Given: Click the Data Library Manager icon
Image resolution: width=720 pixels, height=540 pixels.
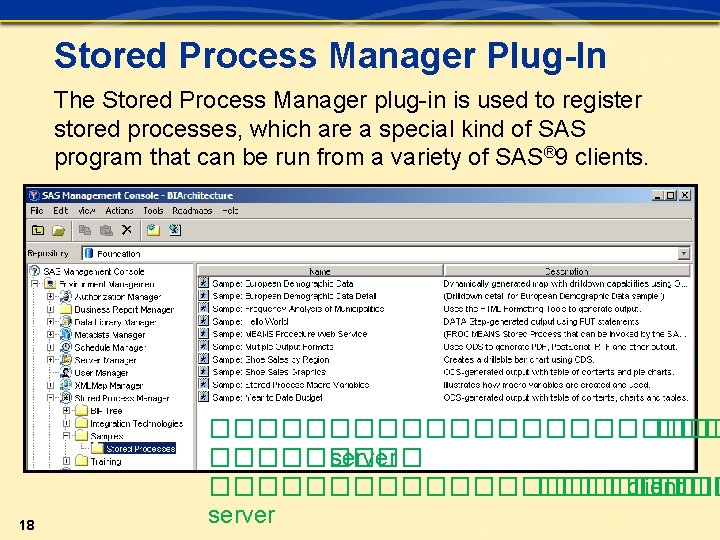Looking at the screenshot, I should [x=66, y=322].
